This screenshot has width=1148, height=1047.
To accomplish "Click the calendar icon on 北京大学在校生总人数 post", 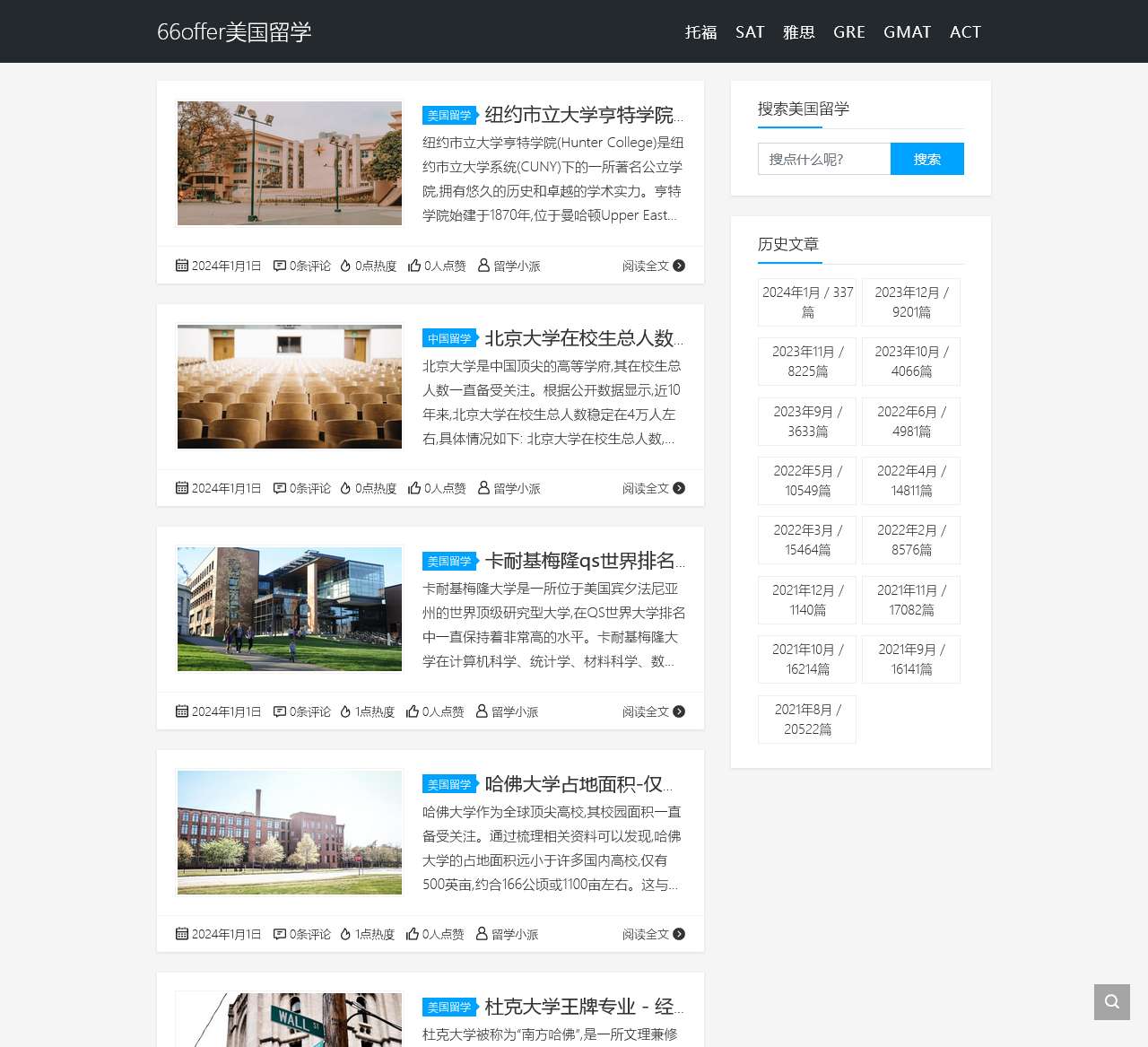I will pyautogui.click(x=182, y=488).
